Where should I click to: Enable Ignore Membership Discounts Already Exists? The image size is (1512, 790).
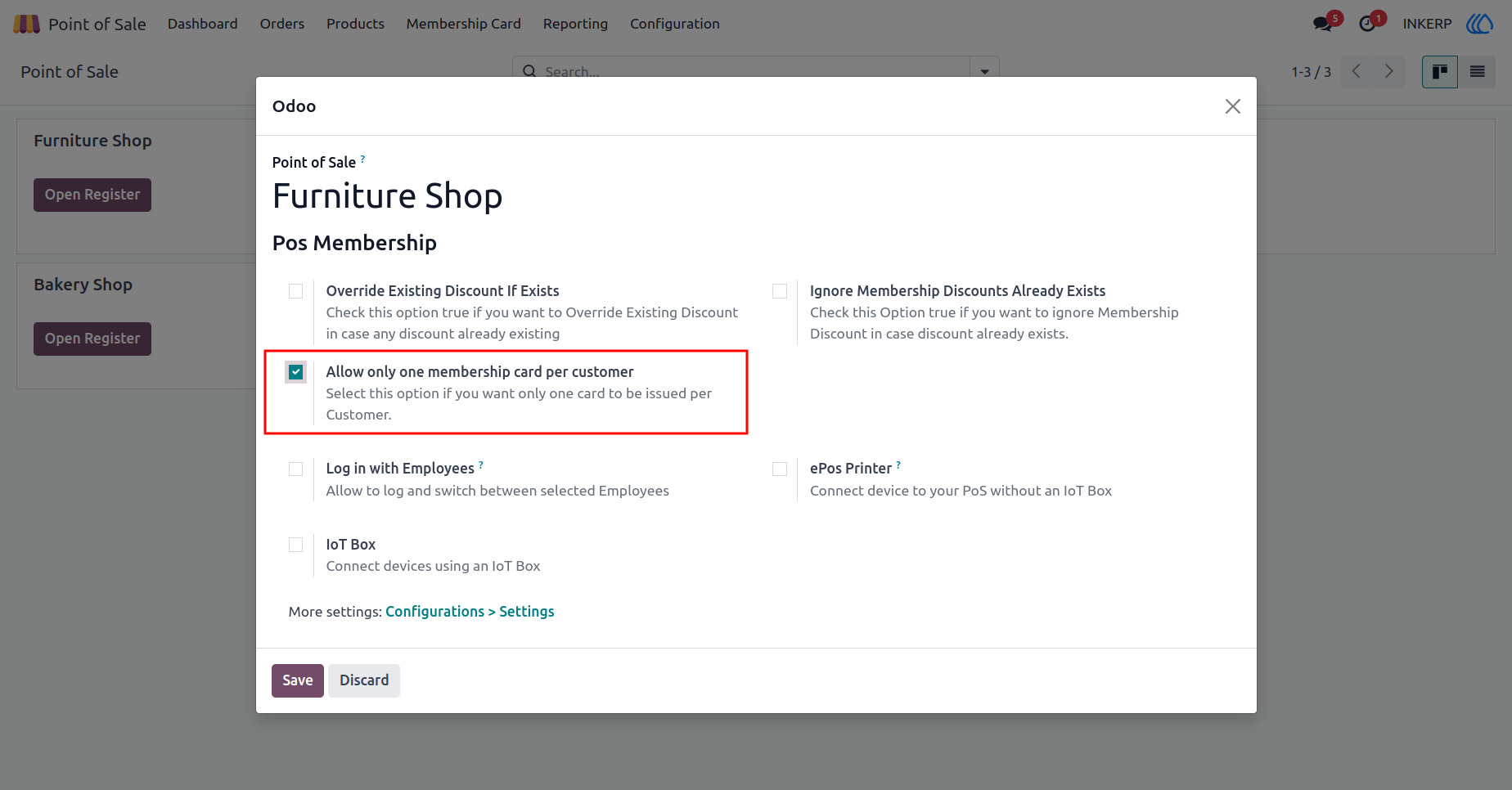click(780, 291)
